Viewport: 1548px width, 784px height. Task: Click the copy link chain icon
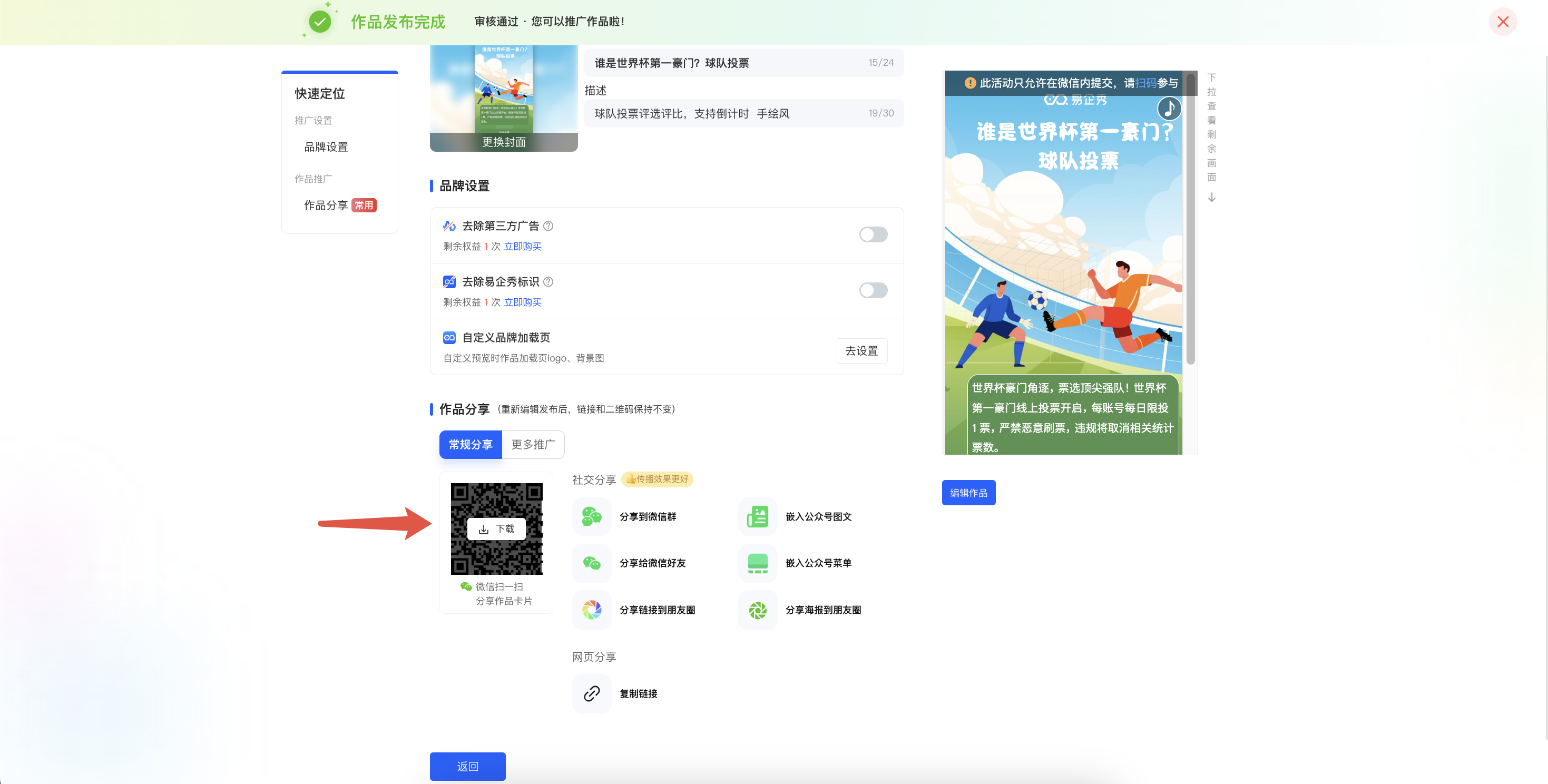pyautogui.click(x=592, y=693)
